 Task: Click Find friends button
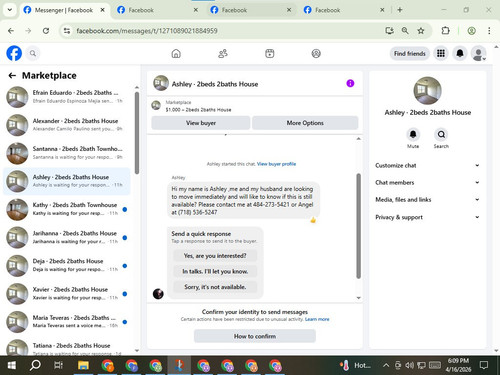tap(410, 54)
